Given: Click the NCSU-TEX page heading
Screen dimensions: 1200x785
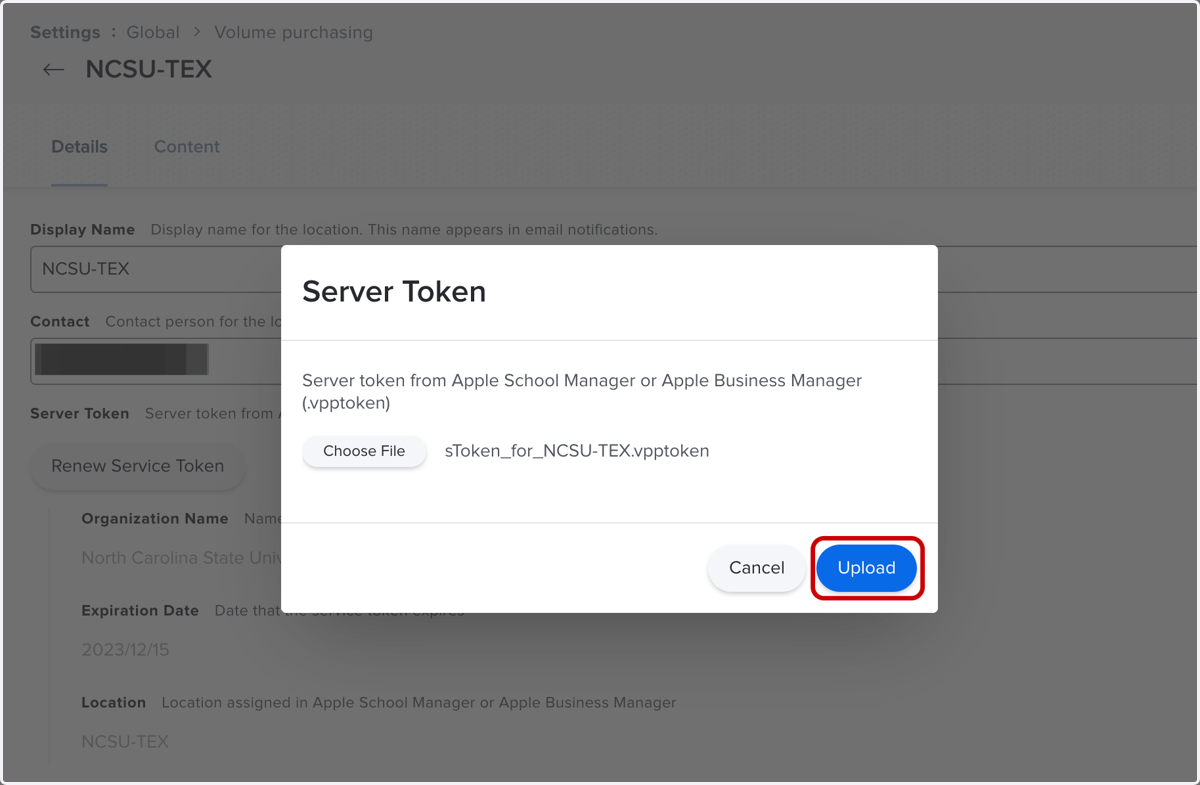Looking at the screenshot, I should pyautogui.click(x=149, y=70).
